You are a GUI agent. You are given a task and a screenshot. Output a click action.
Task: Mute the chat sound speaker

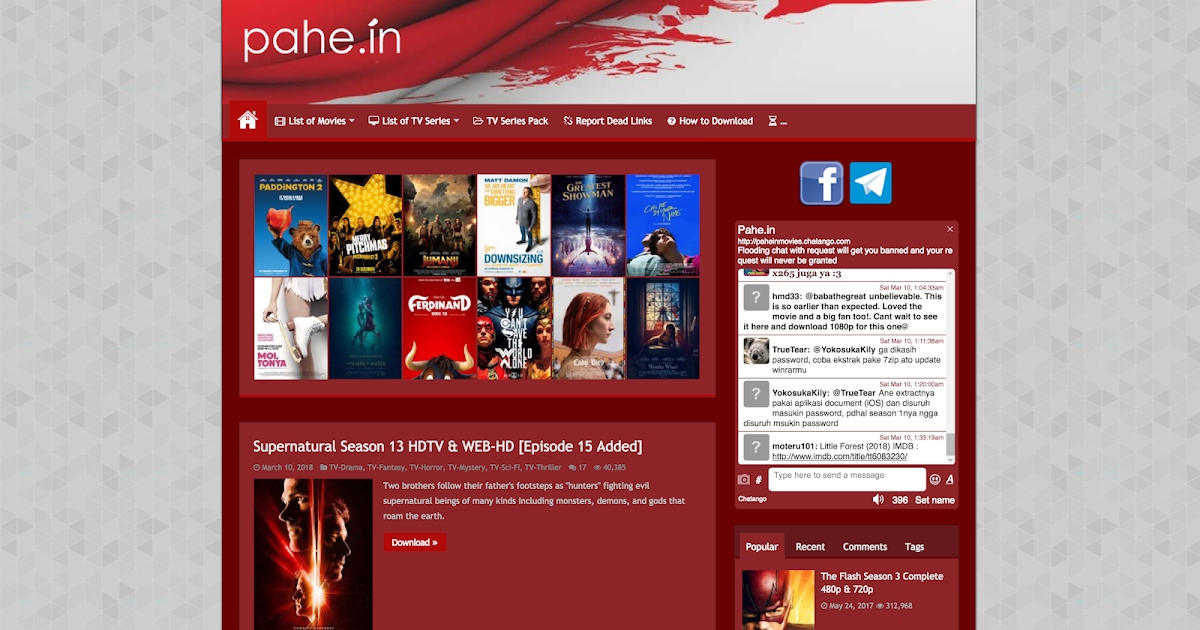878,499
